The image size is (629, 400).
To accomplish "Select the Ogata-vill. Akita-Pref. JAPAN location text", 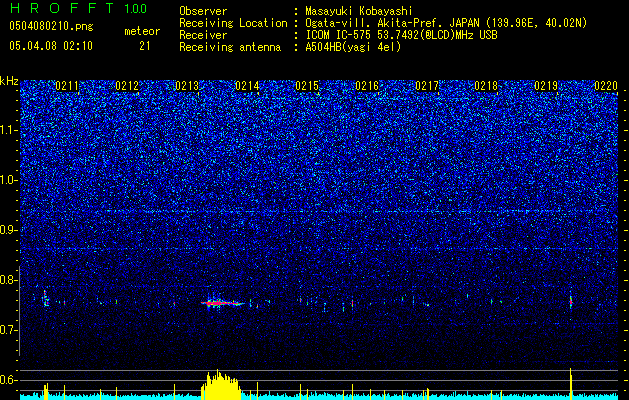I will click(x=446, y=23).
